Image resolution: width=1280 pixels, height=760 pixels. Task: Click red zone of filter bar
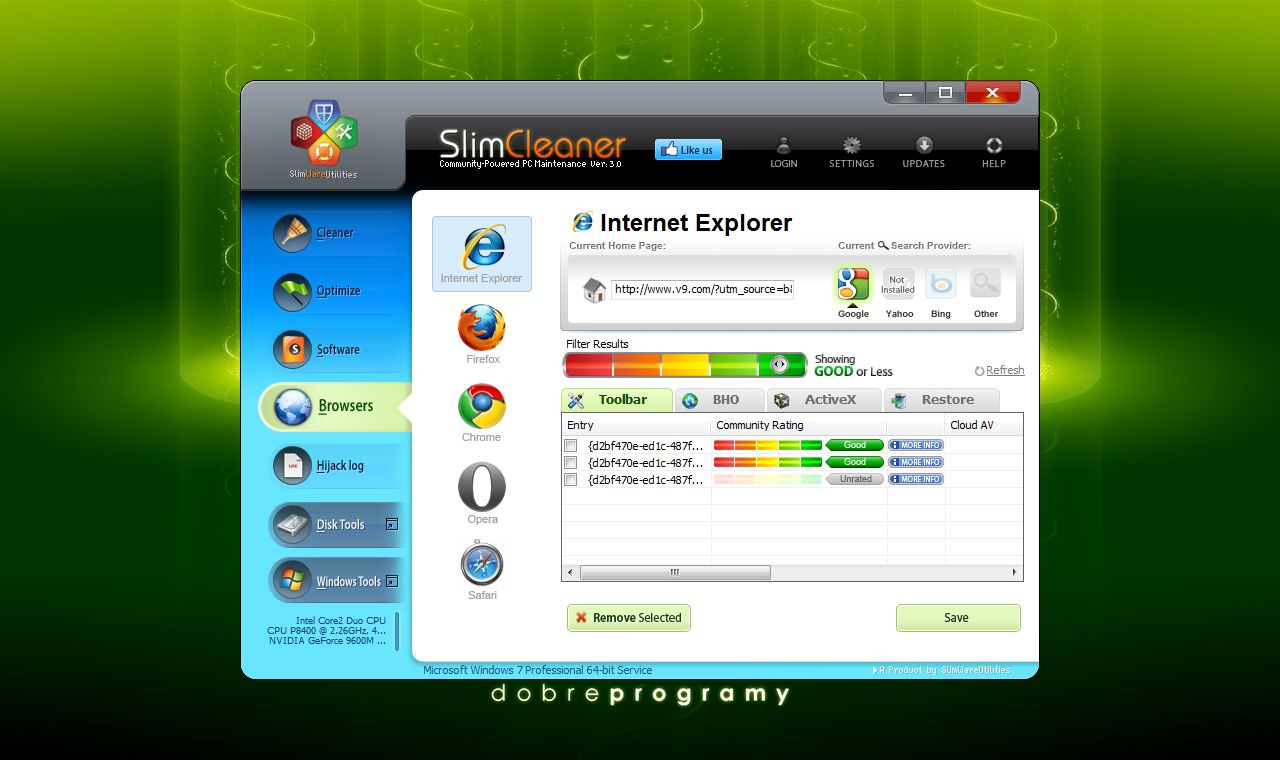click(x=589, y=365)
